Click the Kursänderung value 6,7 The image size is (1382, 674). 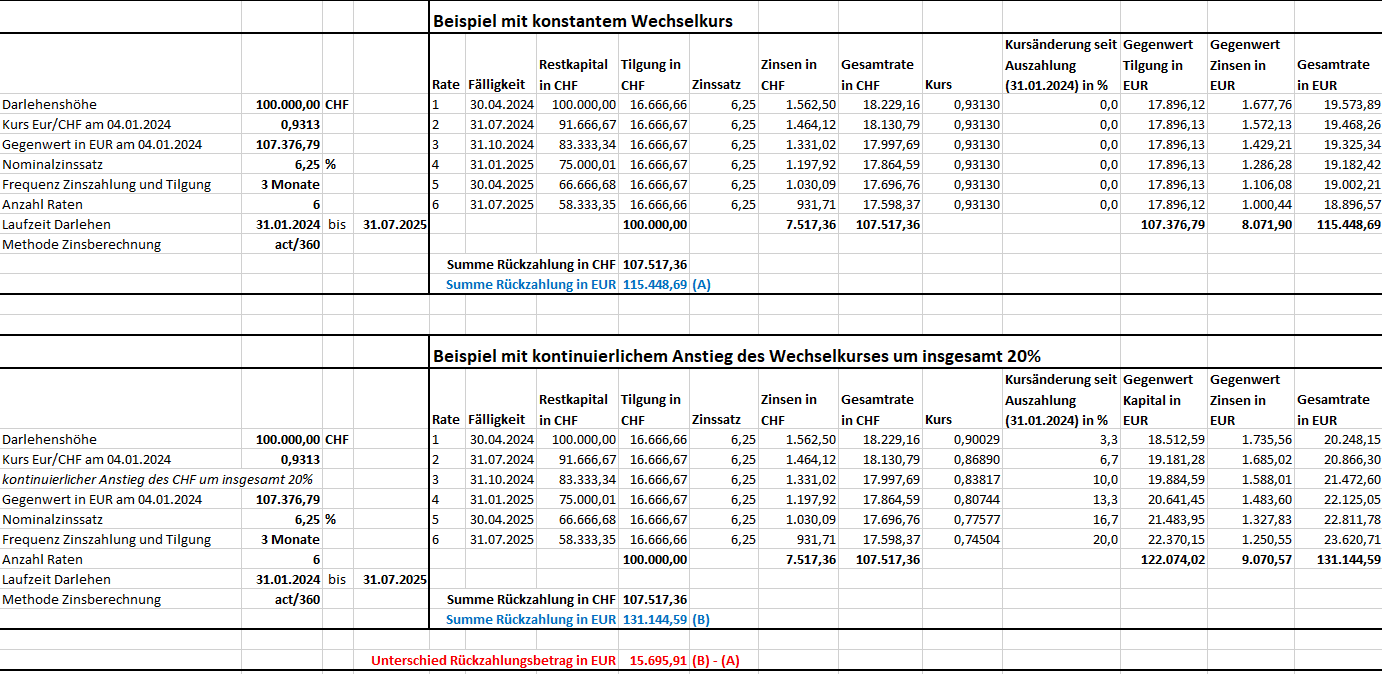coord(1108,459)
